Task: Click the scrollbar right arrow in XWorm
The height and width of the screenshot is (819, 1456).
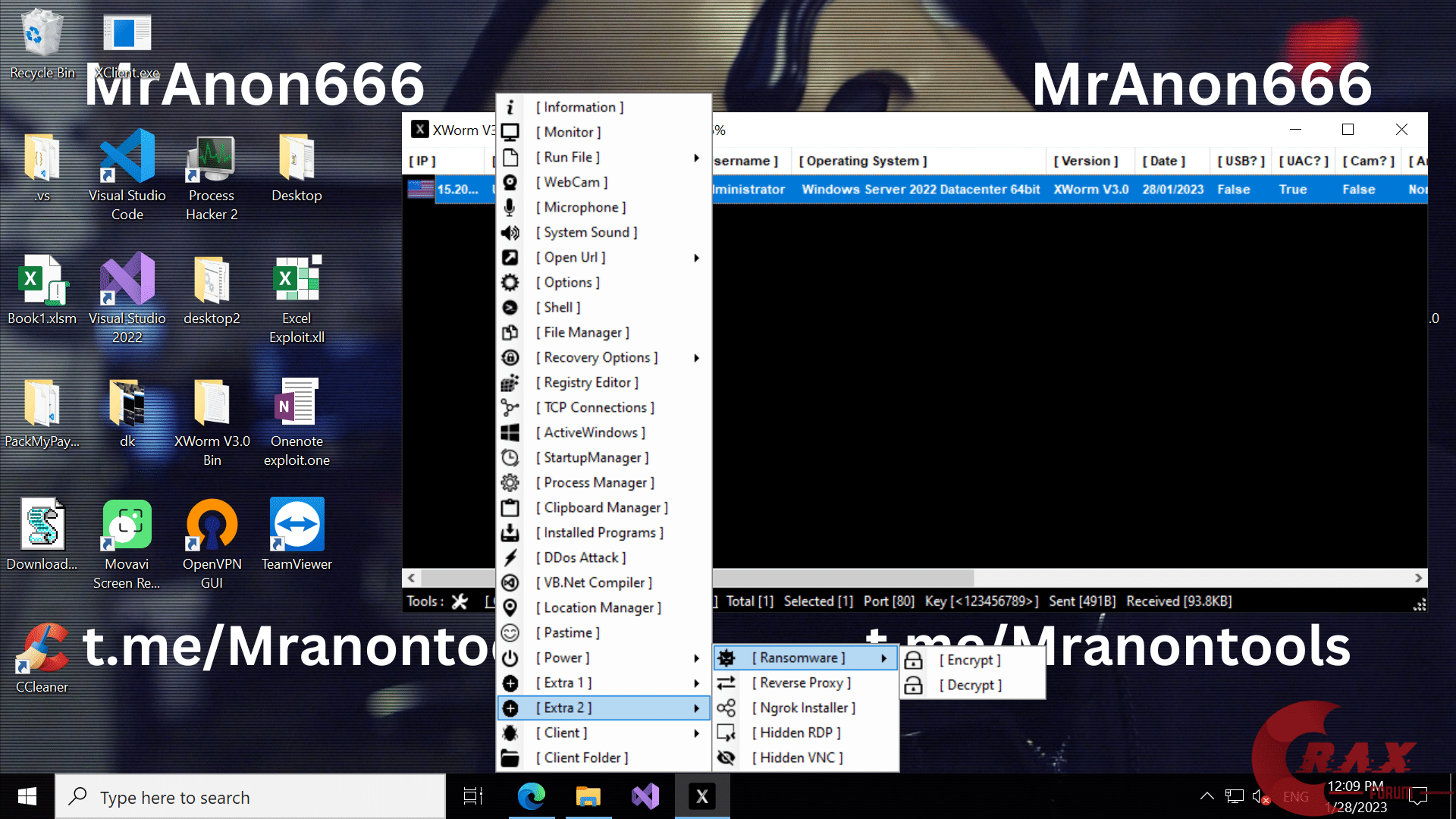Action: point(1418,578)
